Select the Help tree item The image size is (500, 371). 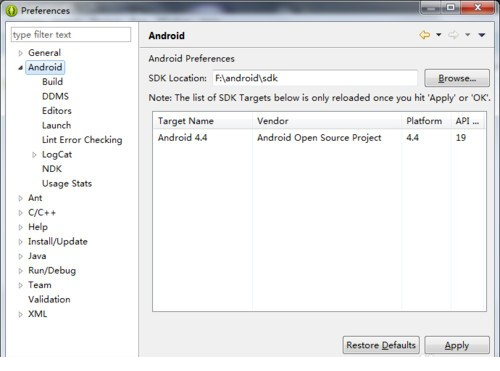point(38,227)
